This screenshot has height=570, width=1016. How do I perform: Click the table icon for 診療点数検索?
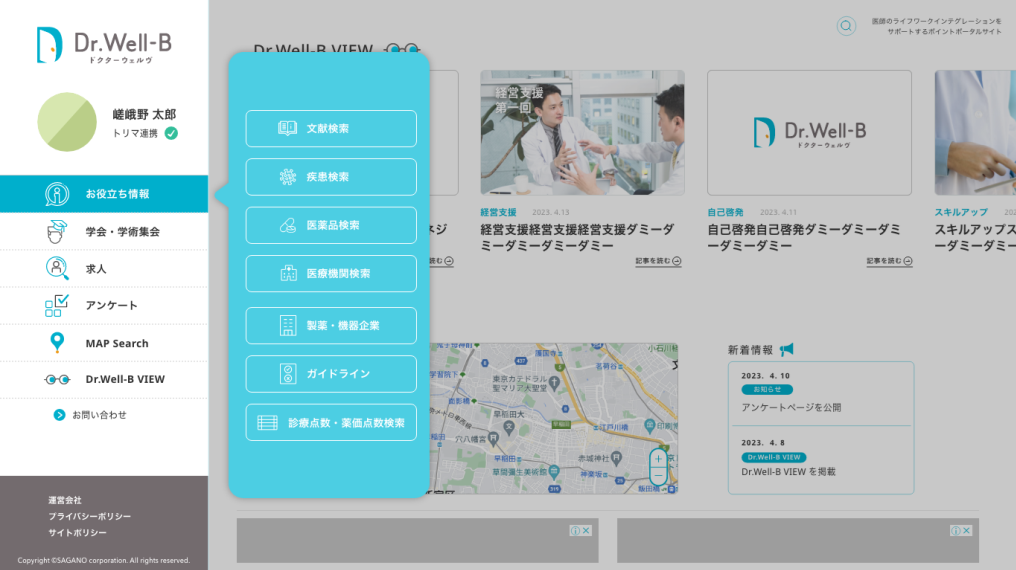coord(268,423)
